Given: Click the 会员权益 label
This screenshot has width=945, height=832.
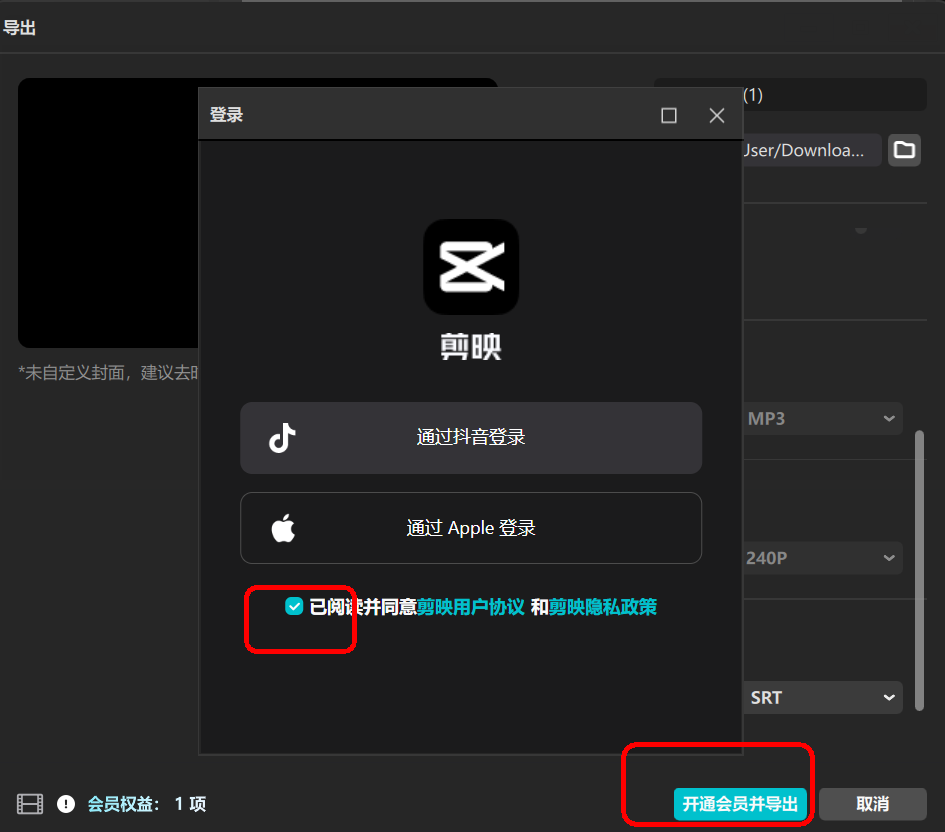Looking at the screenshot, I should coord(124,804).
